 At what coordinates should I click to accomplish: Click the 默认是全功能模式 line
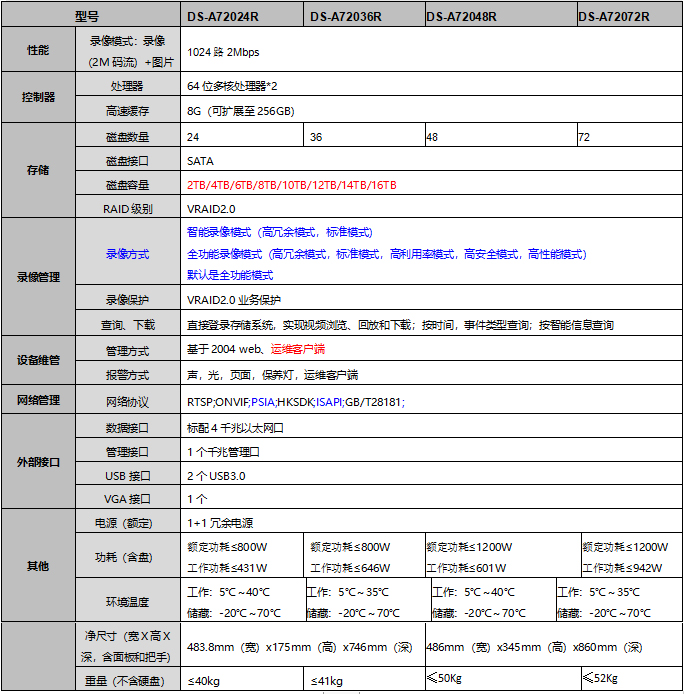(230, 275)
